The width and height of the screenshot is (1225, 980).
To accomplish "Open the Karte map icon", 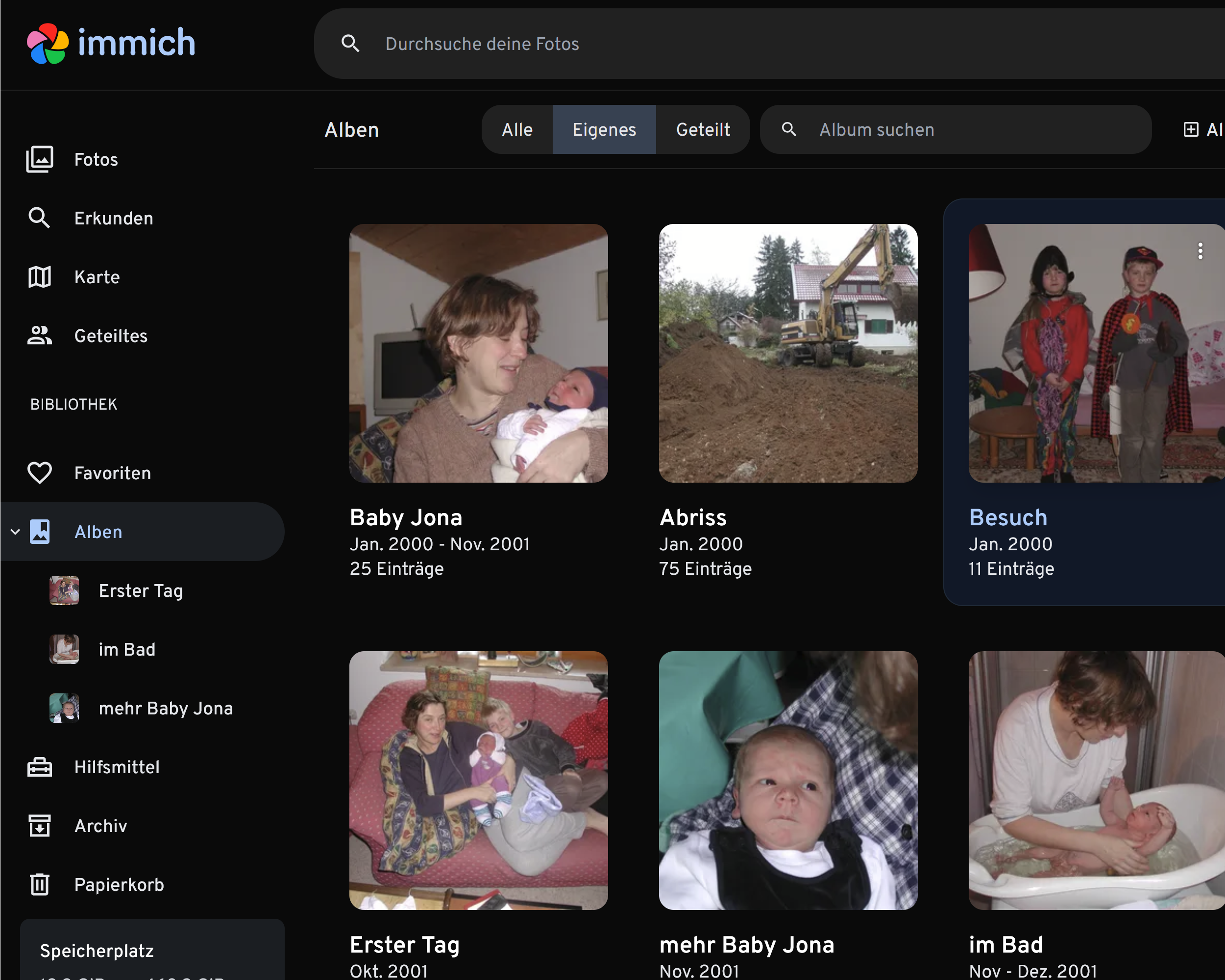I will [x=39, y=277].
